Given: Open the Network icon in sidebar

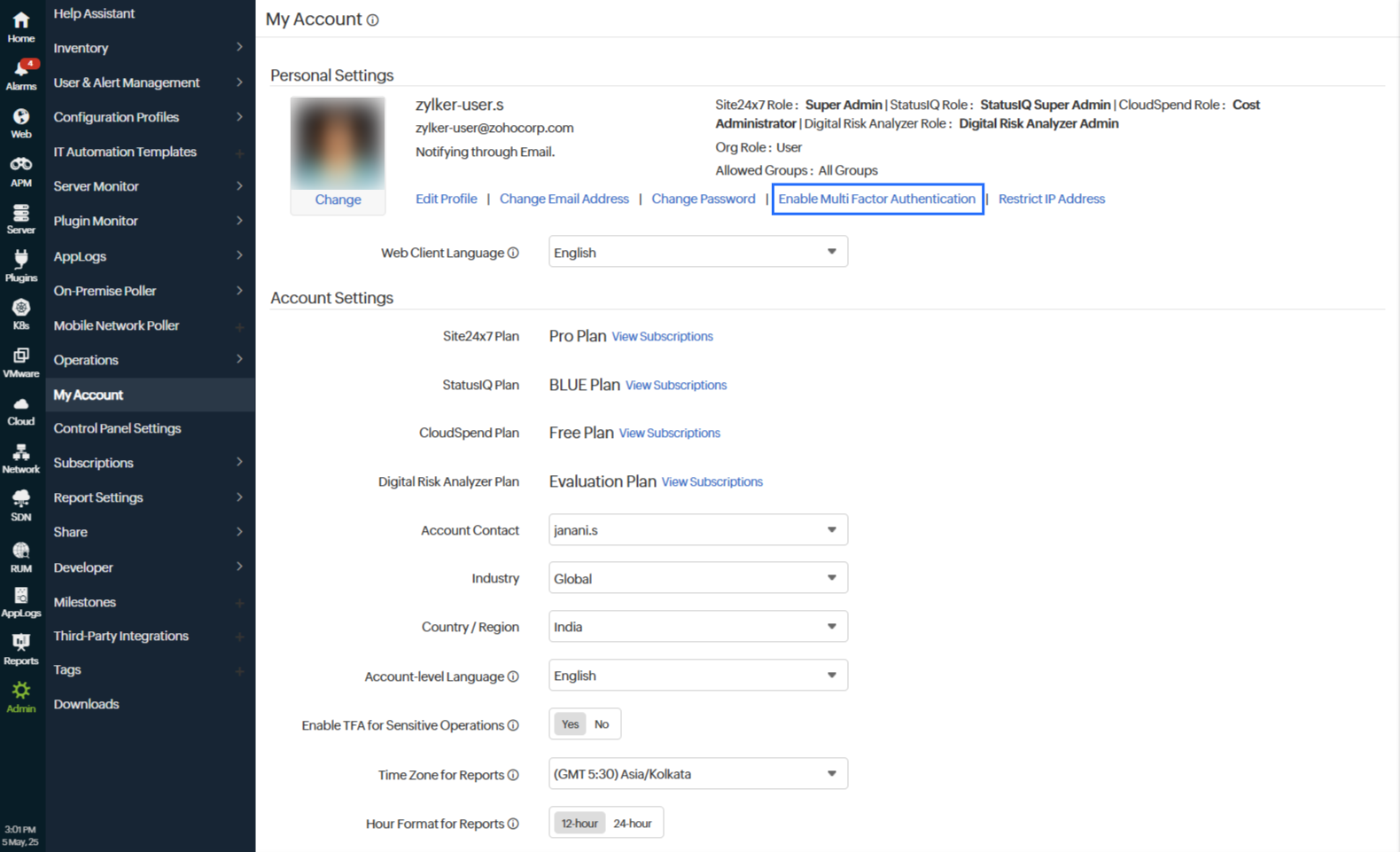Looking at the screenshot, I should [x=21, y=458].
